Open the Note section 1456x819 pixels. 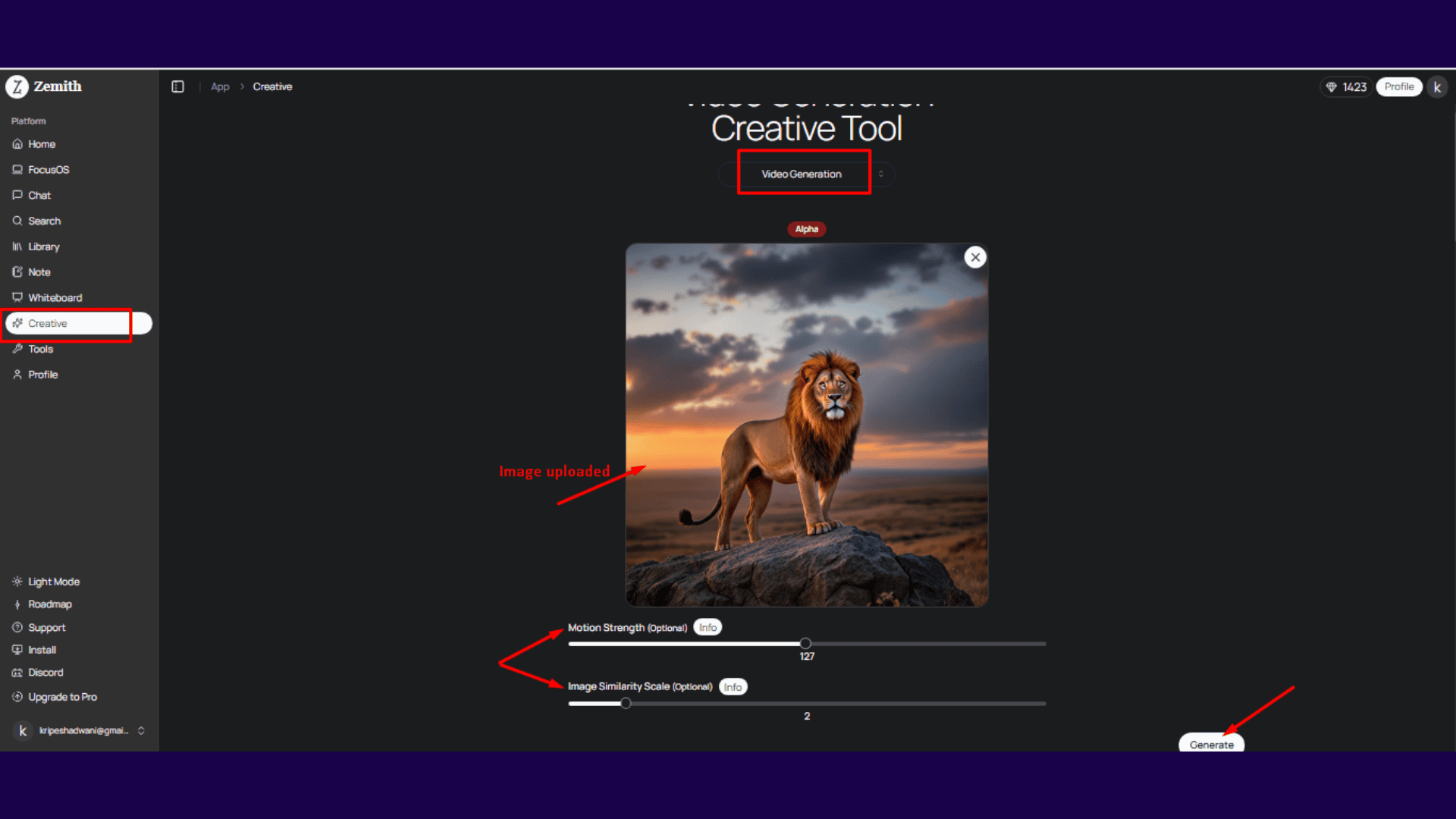pos(39,272)
